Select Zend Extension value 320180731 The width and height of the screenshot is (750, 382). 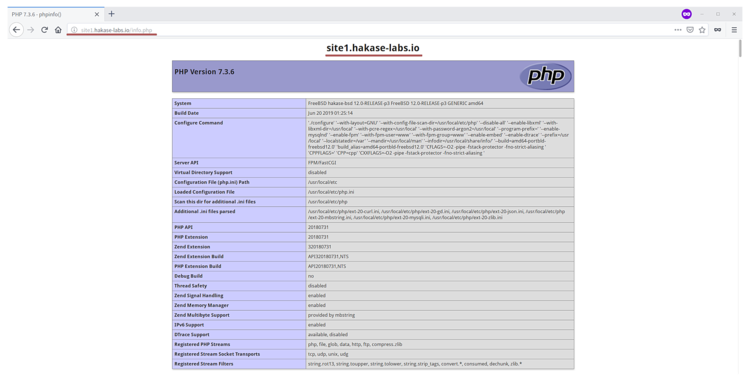[320, 247]
